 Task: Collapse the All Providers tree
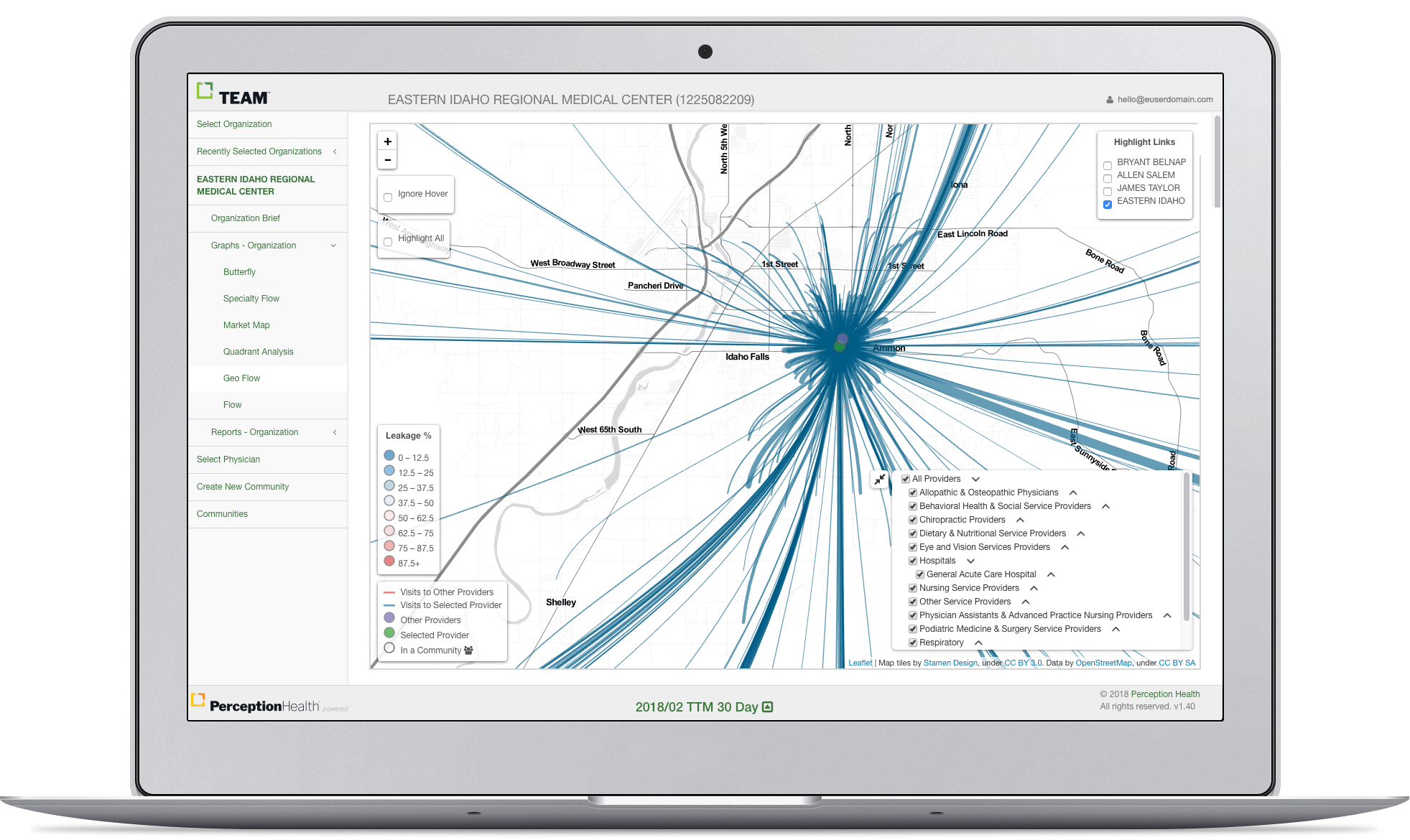coord(975,479)
